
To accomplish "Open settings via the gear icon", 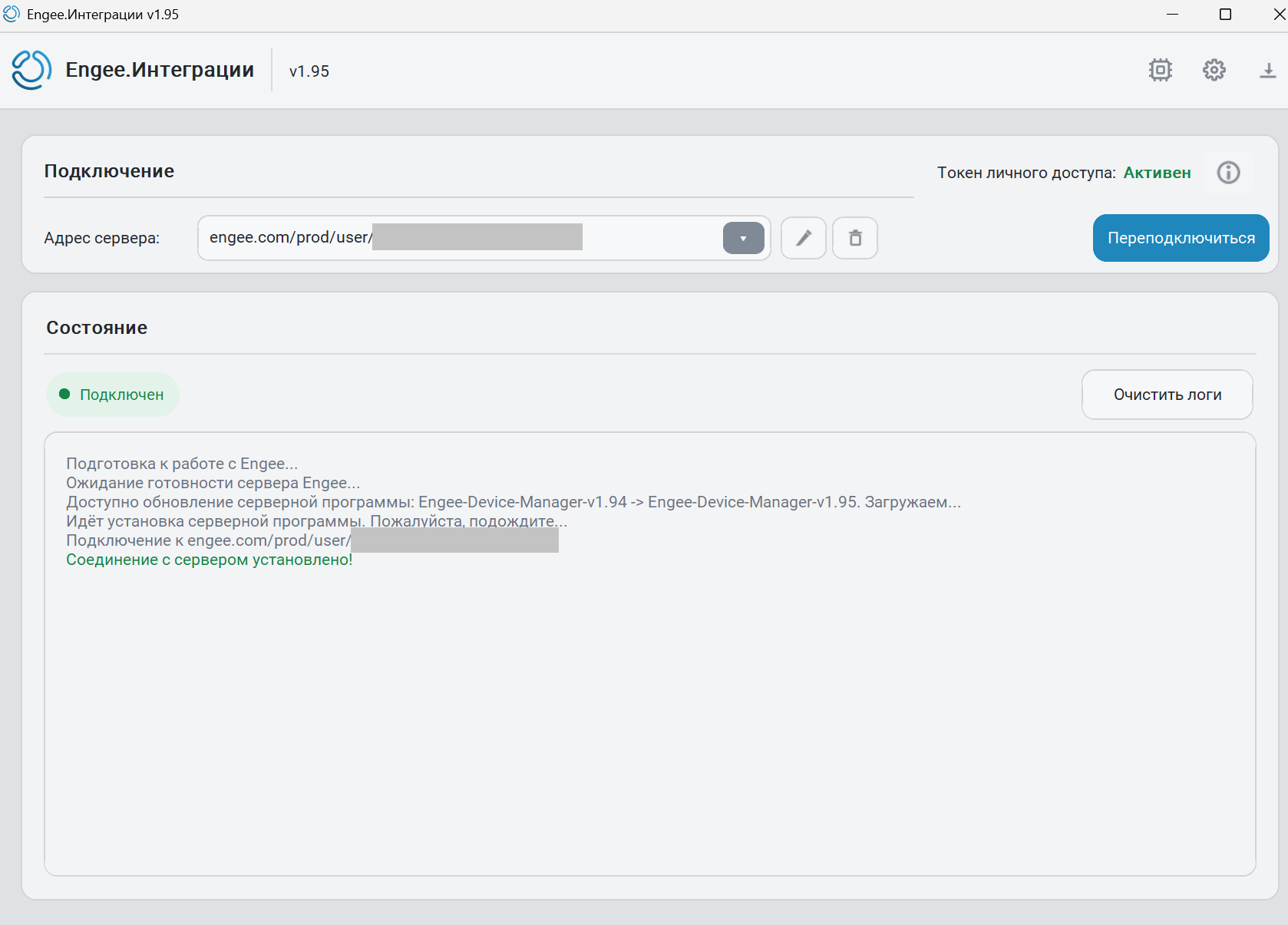I will (1214, 70).
